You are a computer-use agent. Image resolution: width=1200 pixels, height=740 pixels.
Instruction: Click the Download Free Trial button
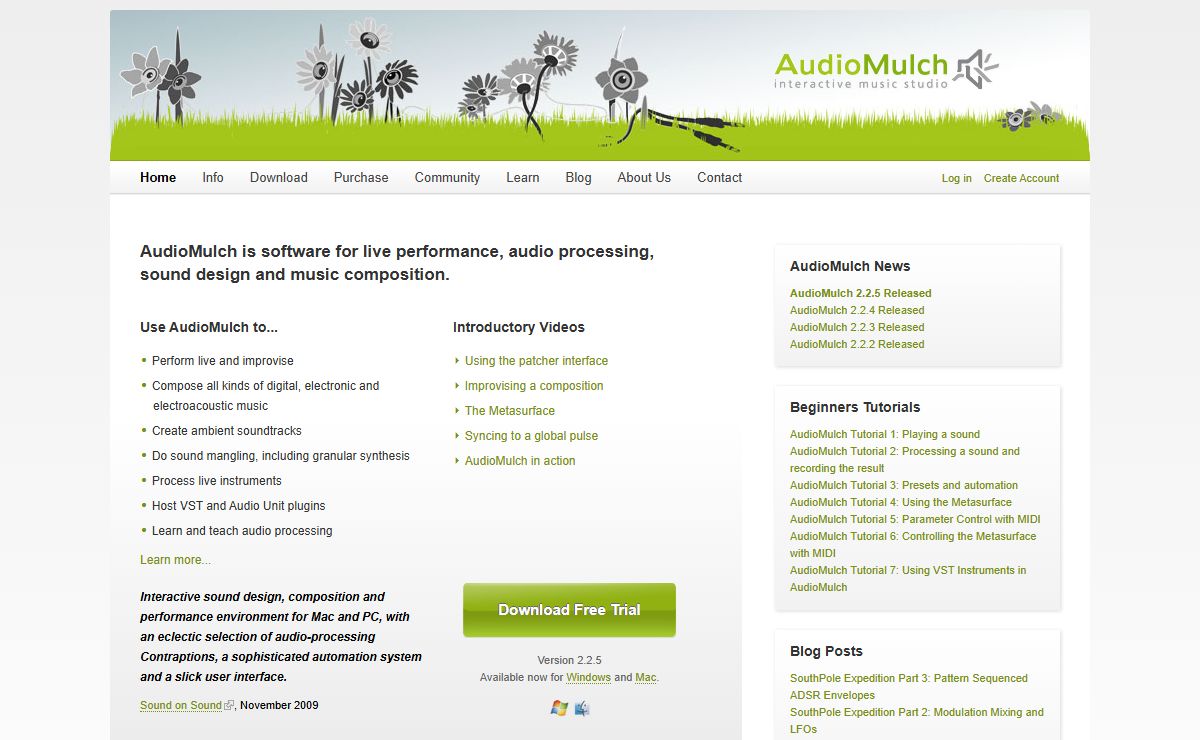pos(569,610)
